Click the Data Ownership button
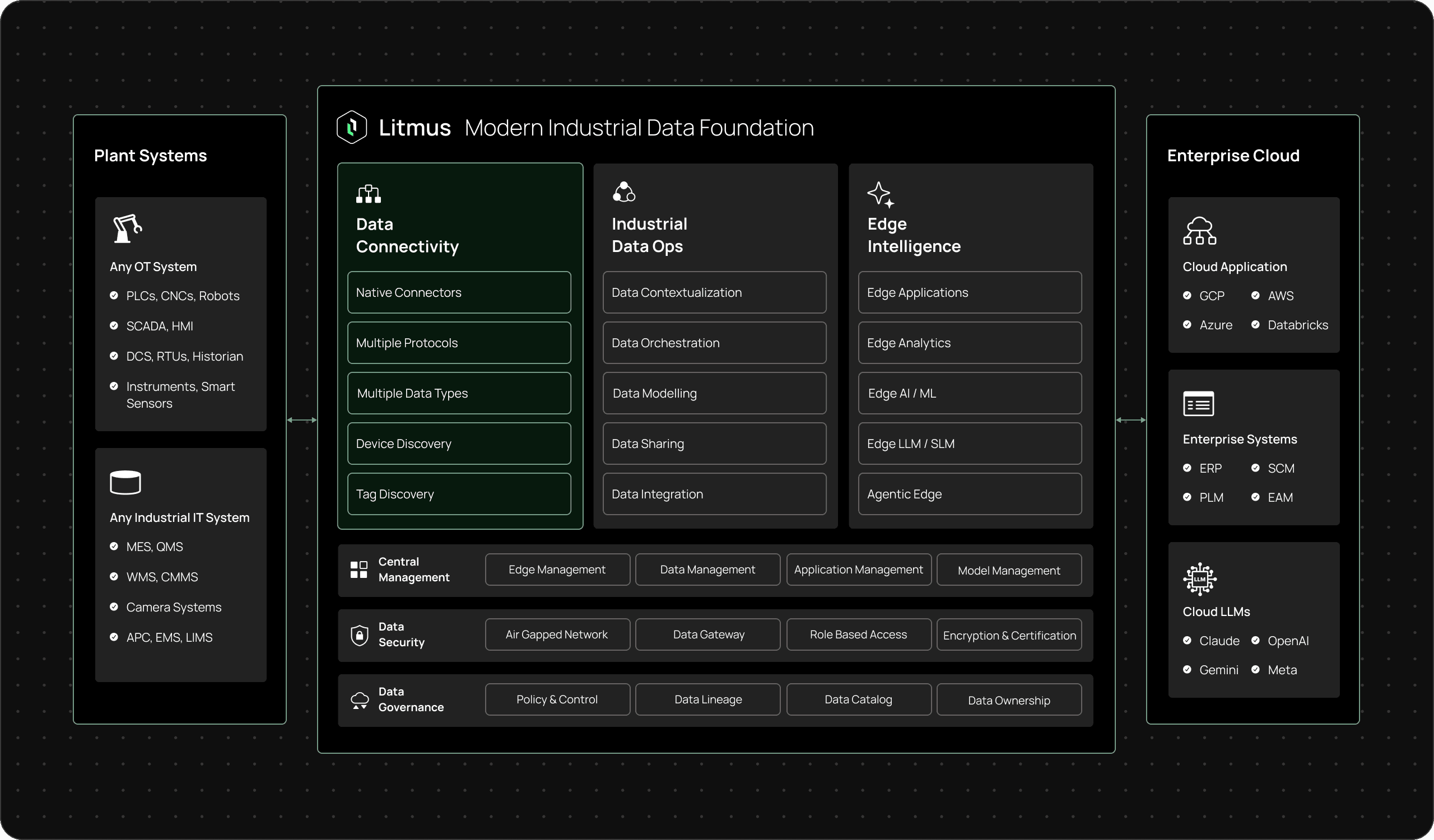 tap(1008, 699)
